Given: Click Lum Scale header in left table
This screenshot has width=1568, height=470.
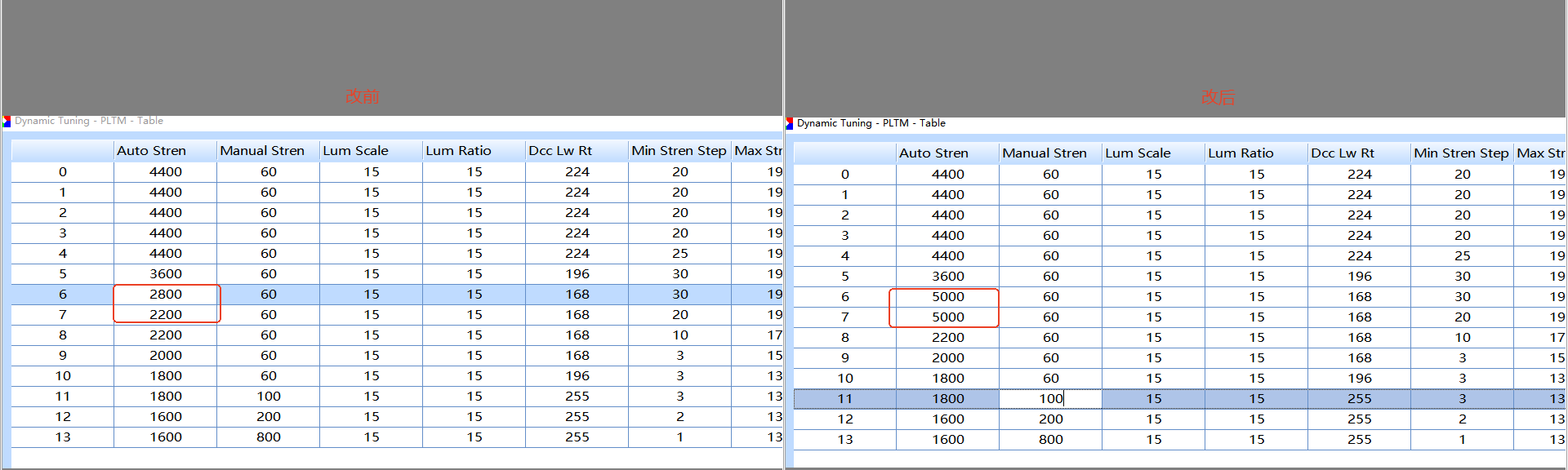Looking at the screenshot, I should [x=371, y=151].
